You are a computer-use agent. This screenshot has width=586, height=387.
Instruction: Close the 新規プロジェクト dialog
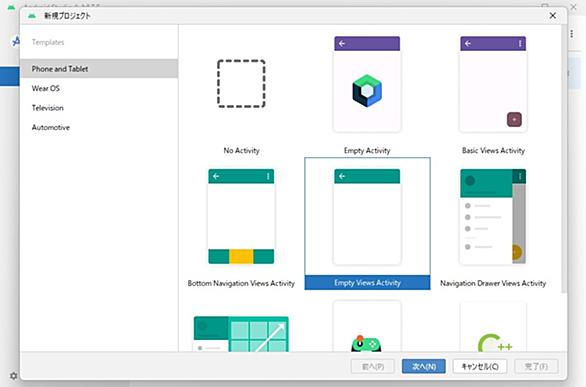[x=552, y=16]
